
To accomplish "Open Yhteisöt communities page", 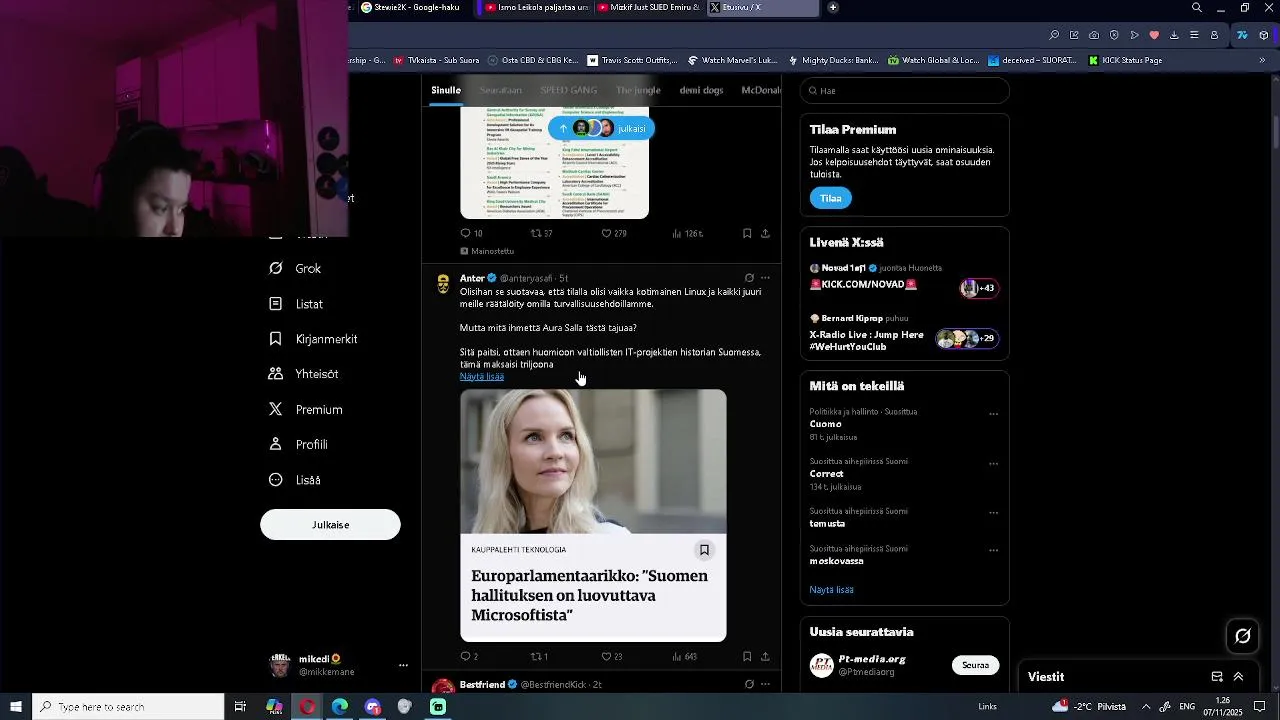I will pos(303,374).
